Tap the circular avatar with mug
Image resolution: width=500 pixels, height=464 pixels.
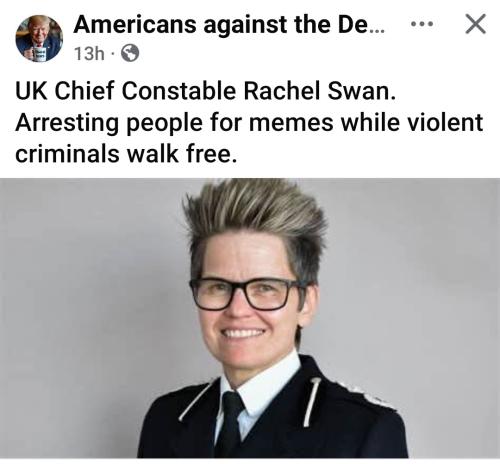[39, 38]
